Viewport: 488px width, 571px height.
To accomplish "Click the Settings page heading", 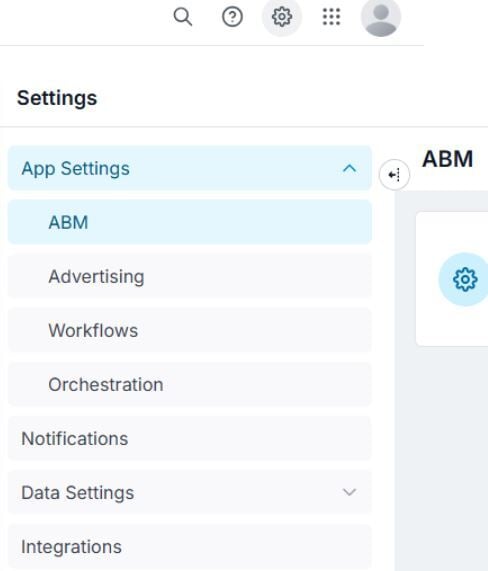I will [57, 98].
